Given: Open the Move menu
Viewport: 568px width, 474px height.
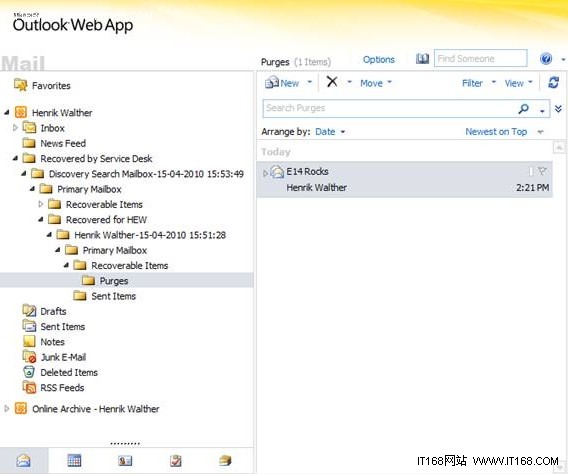Looking at the screenshot, I should (376, 83).
